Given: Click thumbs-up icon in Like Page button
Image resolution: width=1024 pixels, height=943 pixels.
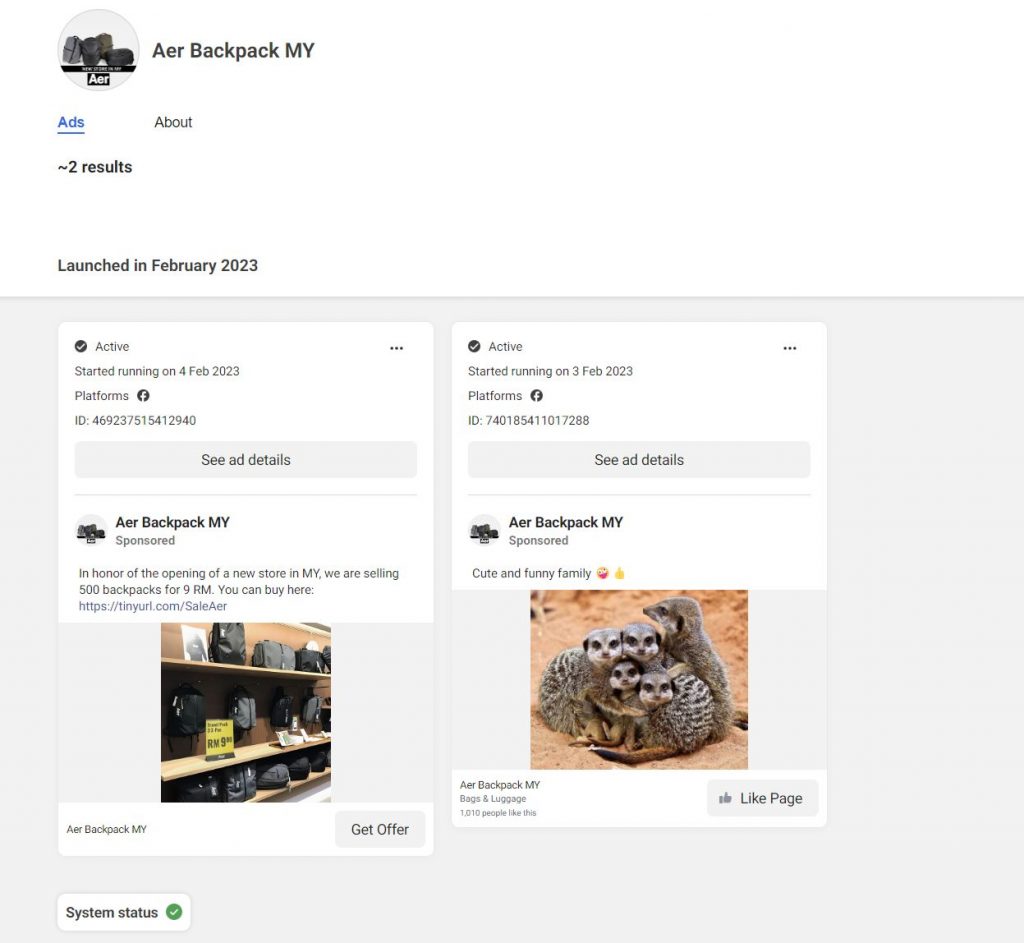Looking at the screenshot, I should point(725,798).
